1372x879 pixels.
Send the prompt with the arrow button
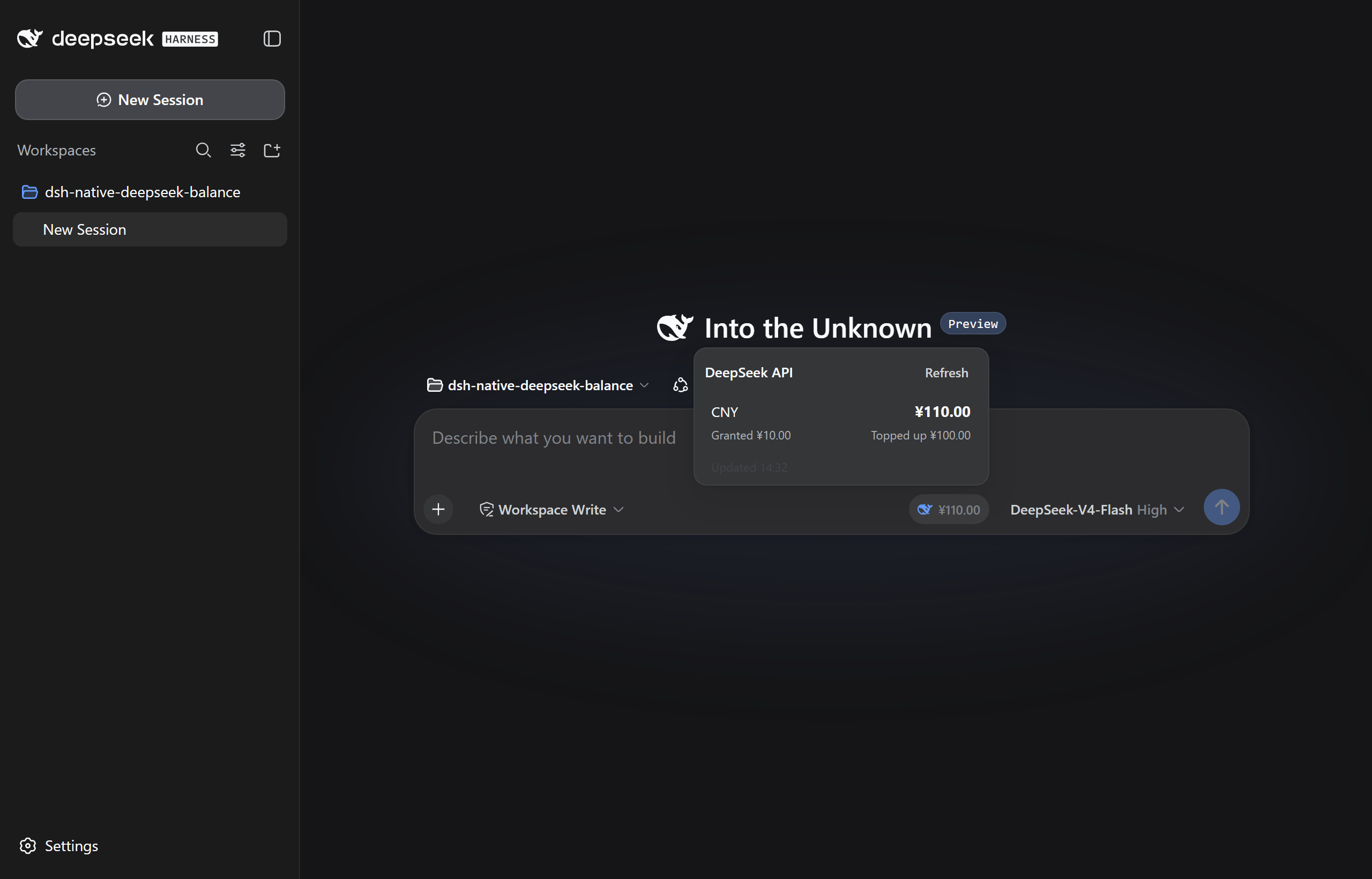(1221, 508)
